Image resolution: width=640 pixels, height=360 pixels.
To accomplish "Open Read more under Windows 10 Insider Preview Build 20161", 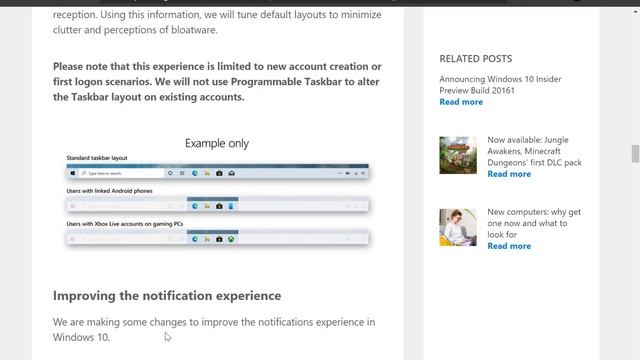I will [x=461, y=102].
